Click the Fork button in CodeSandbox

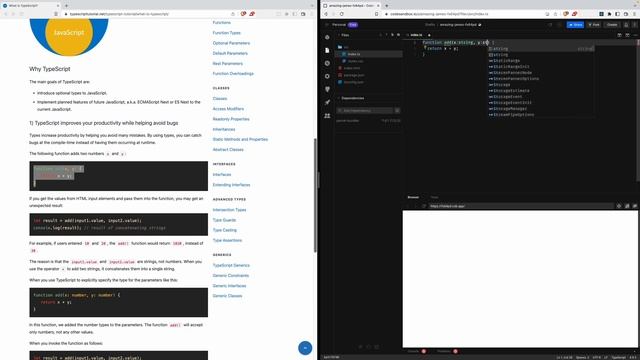click(x=594, y=25)
